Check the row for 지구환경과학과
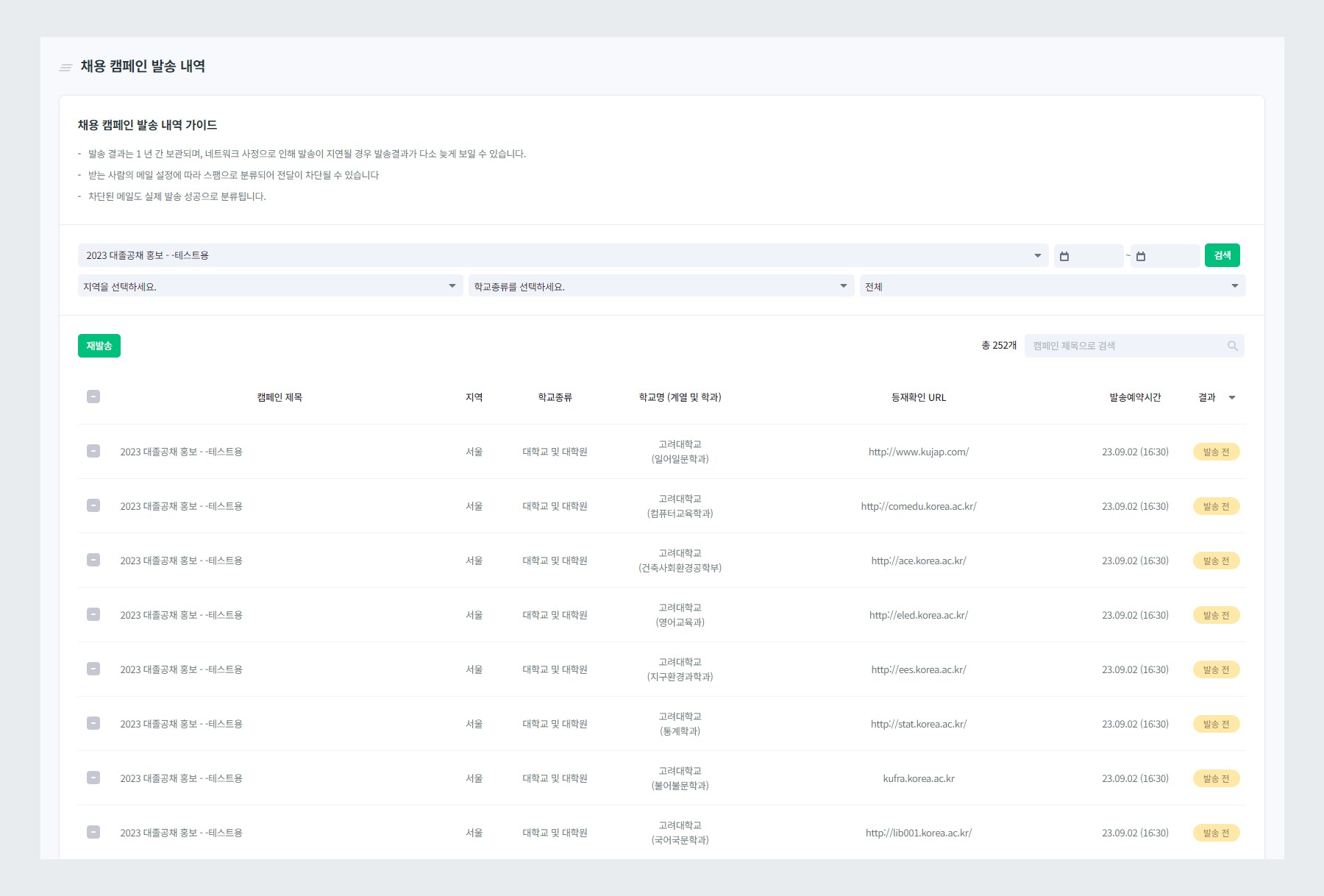The height and width of the screenshot is (896, 1324). tap(93, 669)
